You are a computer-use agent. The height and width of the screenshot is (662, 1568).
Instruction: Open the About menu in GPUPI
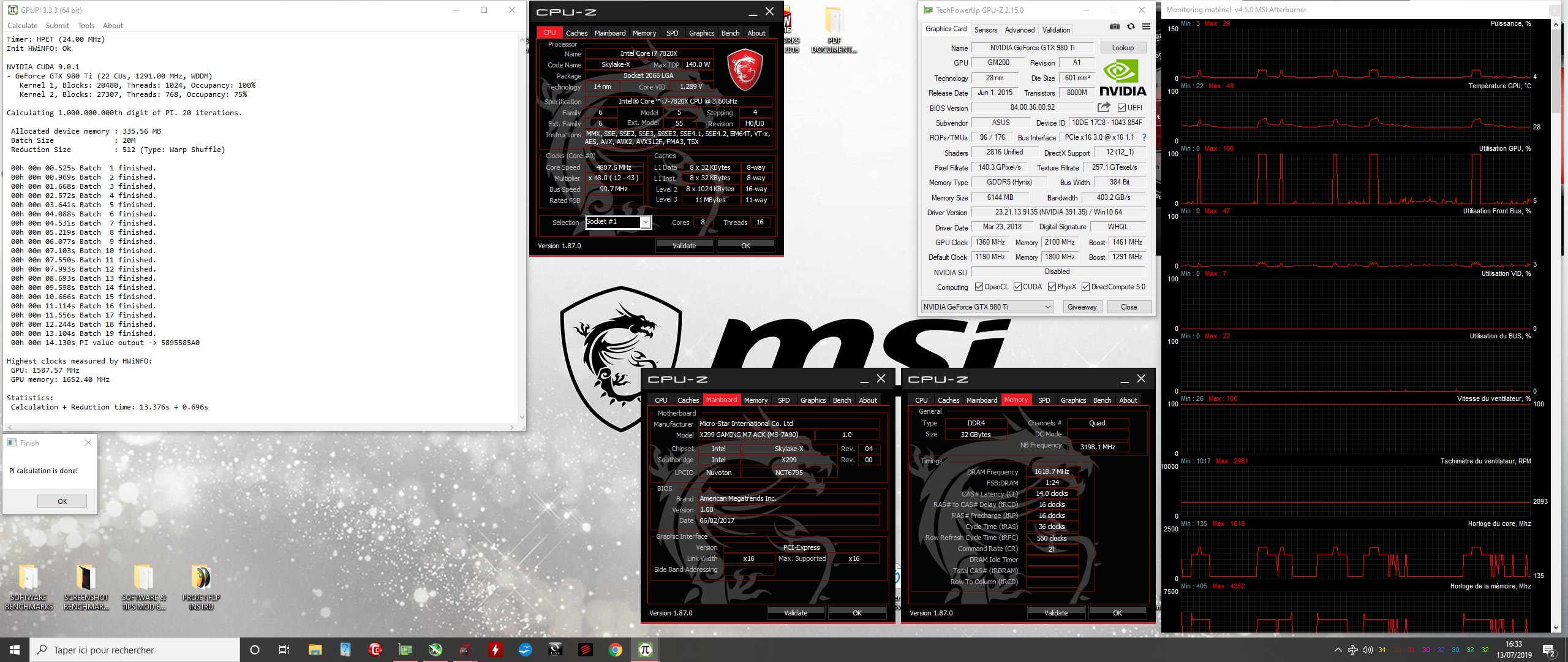(x=113, y=26)
